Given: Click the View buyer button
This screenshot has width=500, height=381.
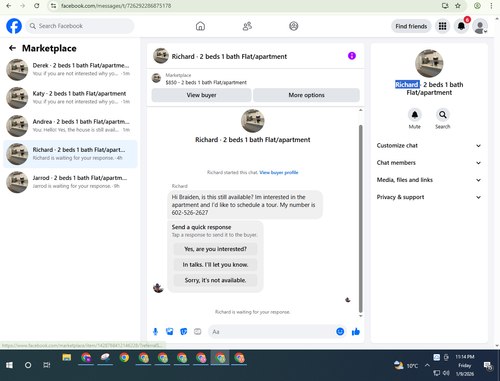Looking at the screenshot, I should [x=201, y=95].
